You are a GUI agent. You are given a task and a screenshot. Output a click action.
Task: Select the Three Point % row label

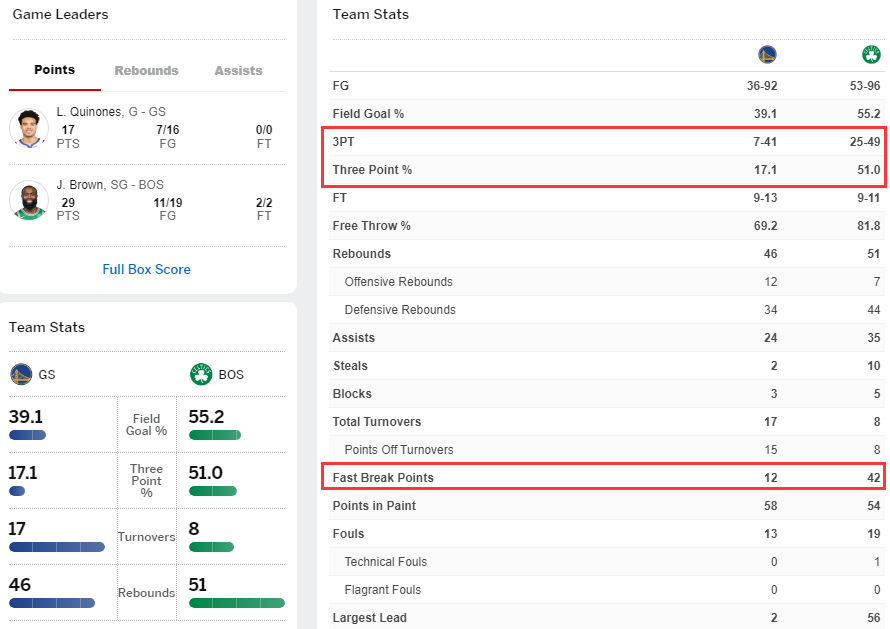coord(372,170)
